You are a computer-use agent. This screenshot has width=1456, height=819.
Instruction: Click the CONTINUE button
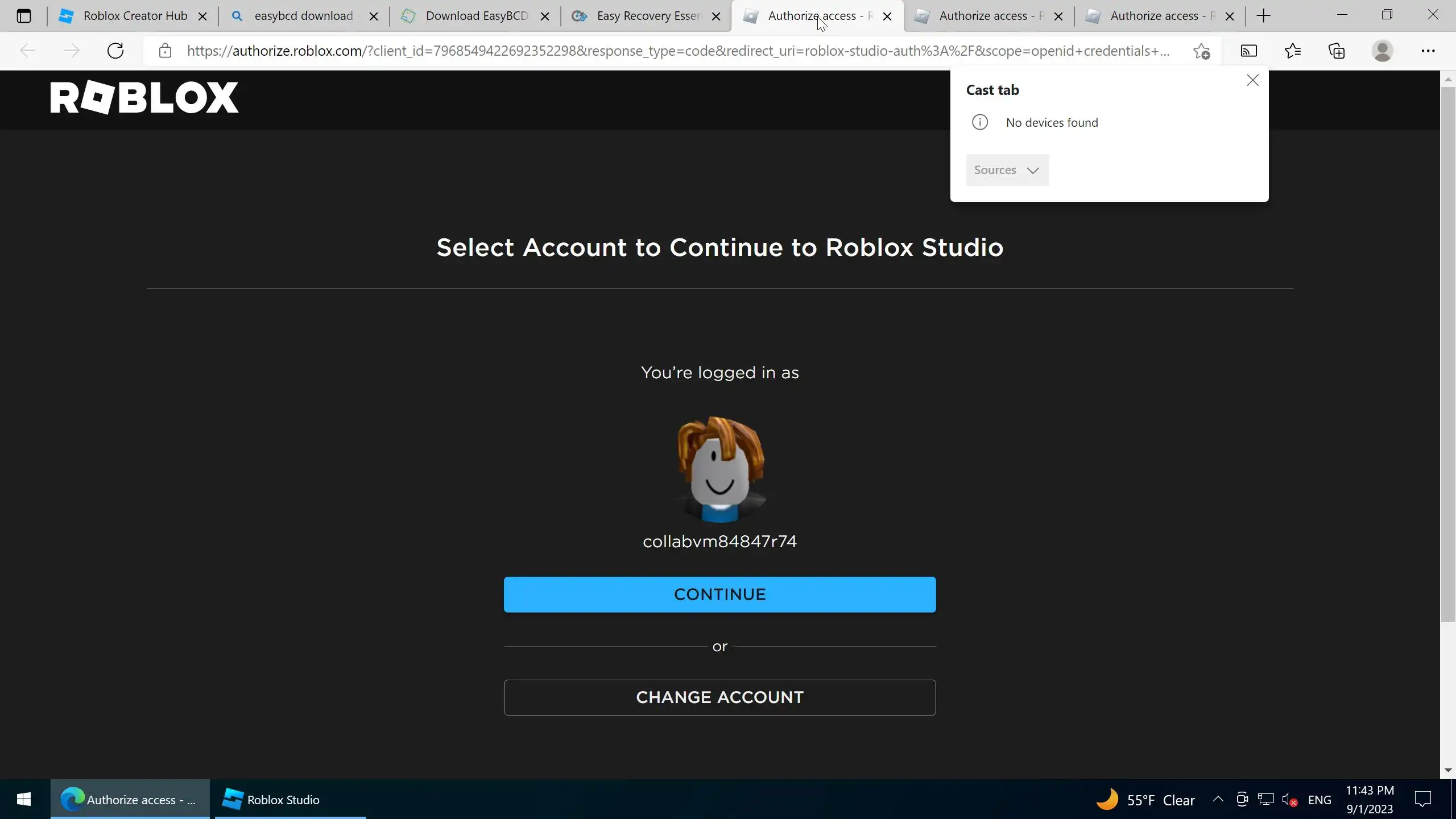point(719,594)
